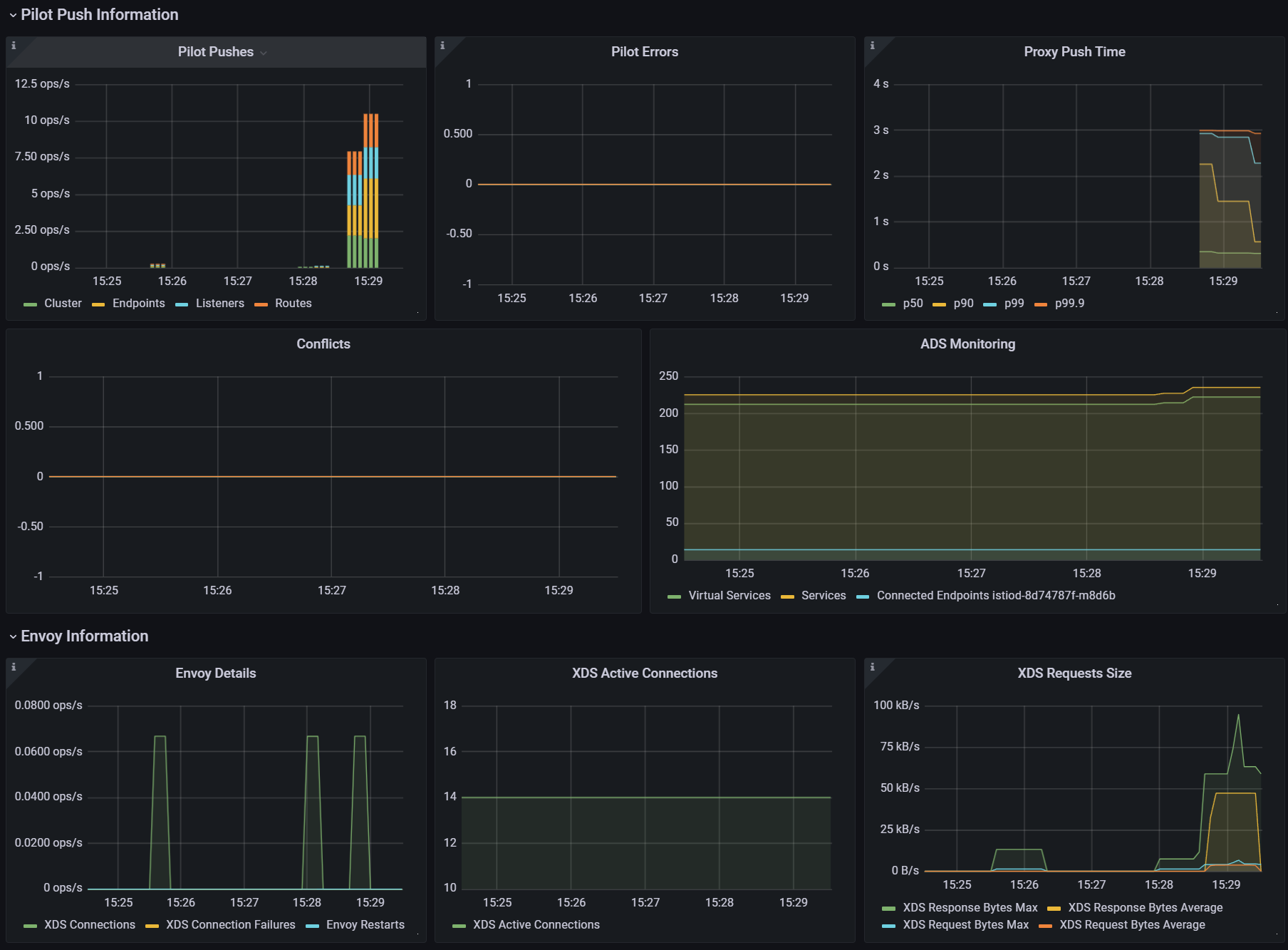The image size is (1288, 950).
Task: Toggle XDS Request Bytes Max series
Action: coord(966,925)
